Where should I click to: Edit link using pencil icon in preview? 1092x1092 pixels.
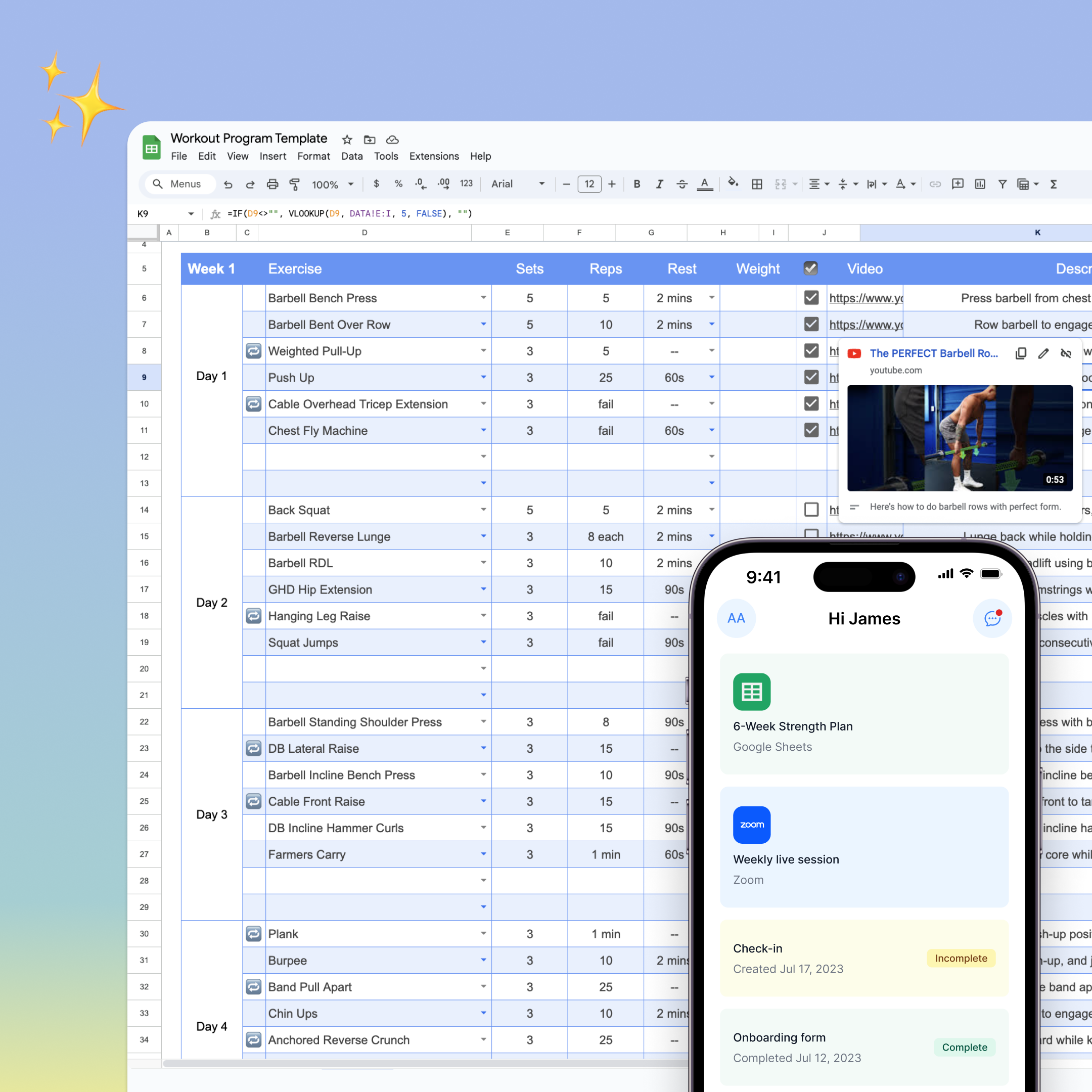1043,354
